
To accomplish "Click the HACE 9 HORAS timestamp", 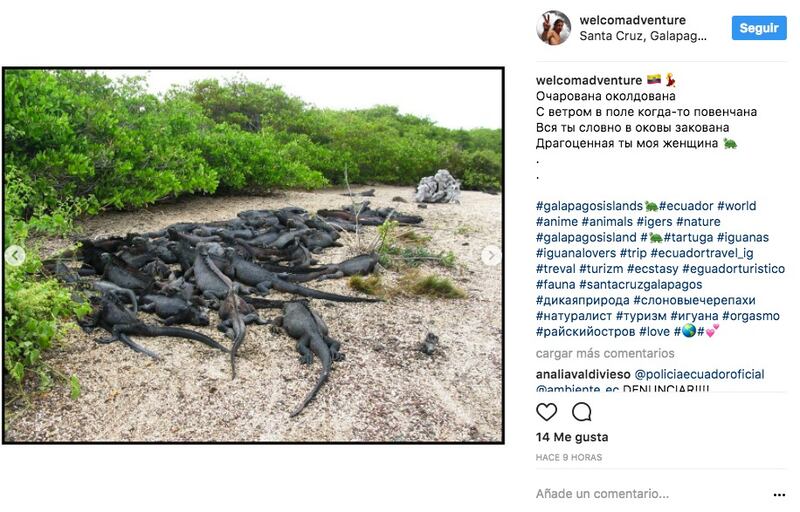I will [569, 457].
